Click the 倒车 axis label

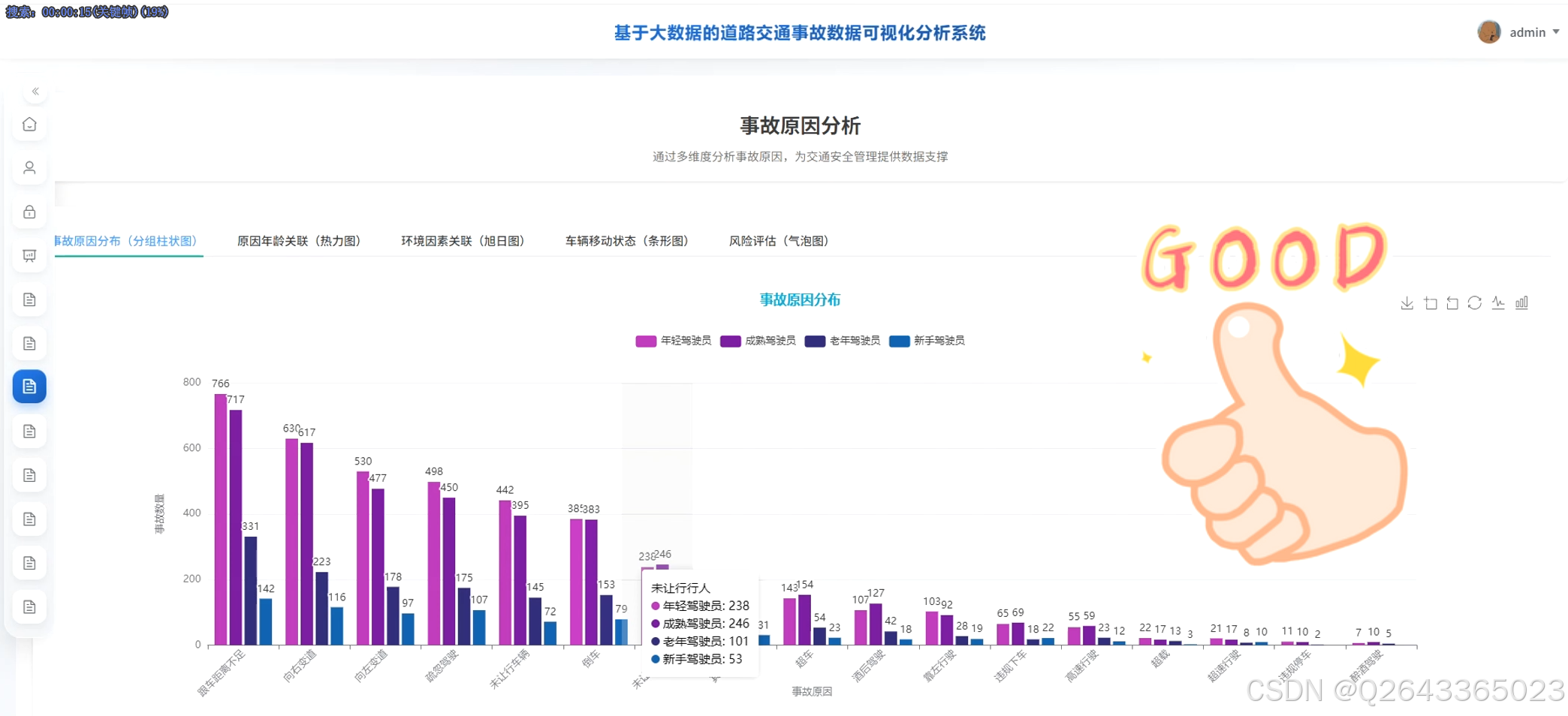pyautogui.click(x=591, y=658)
